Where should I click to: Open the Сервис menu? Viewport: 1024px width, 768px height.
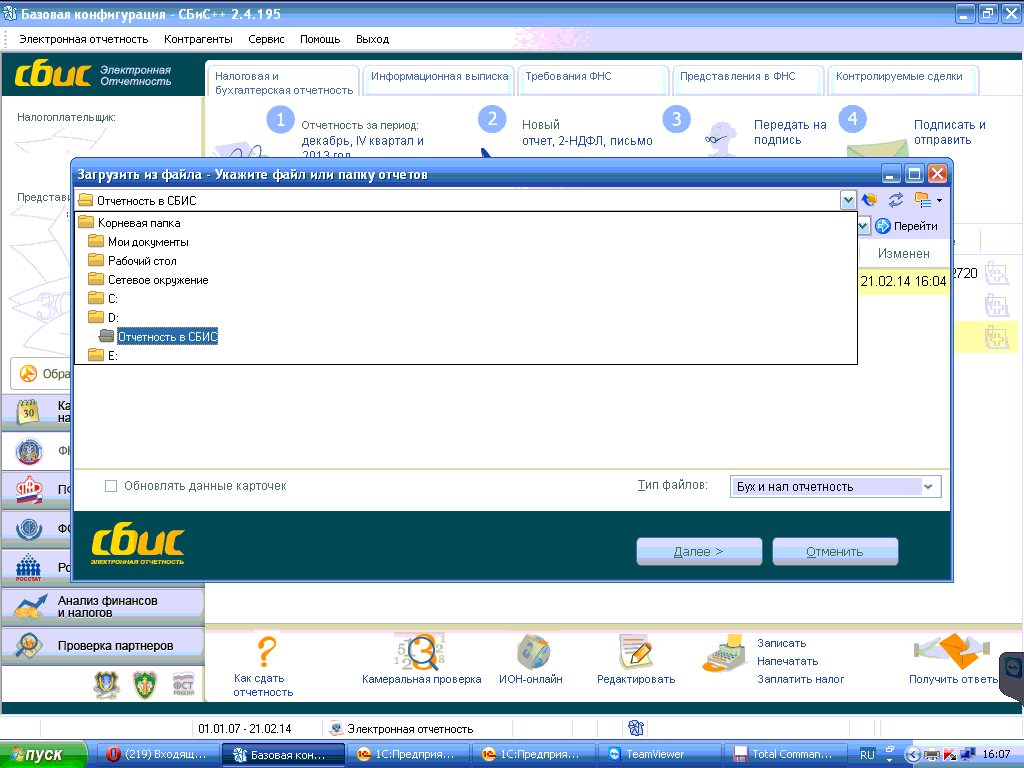tap(266, 39)
